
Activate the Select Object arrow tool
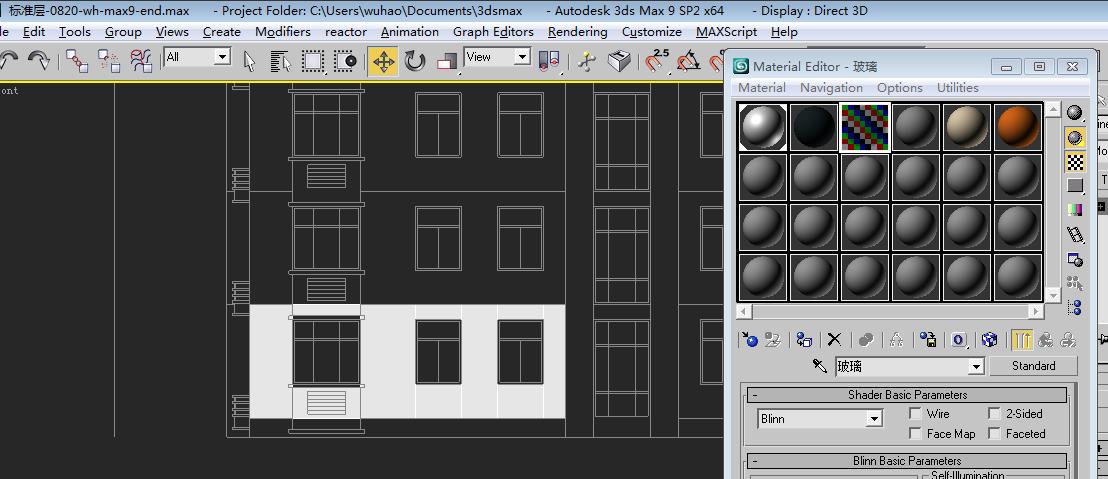click(x=249, y=61)
